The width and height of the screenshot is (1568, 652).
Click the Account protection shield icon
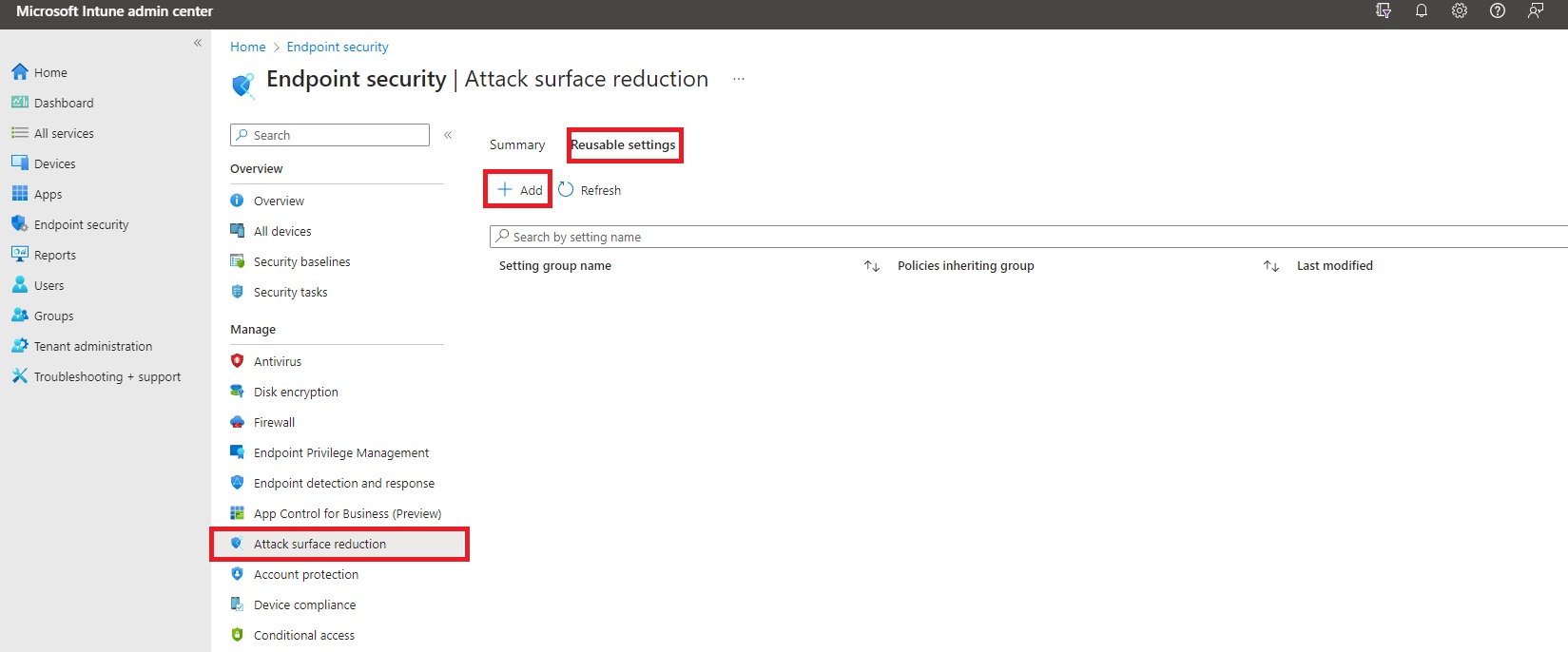click(238, 574)
